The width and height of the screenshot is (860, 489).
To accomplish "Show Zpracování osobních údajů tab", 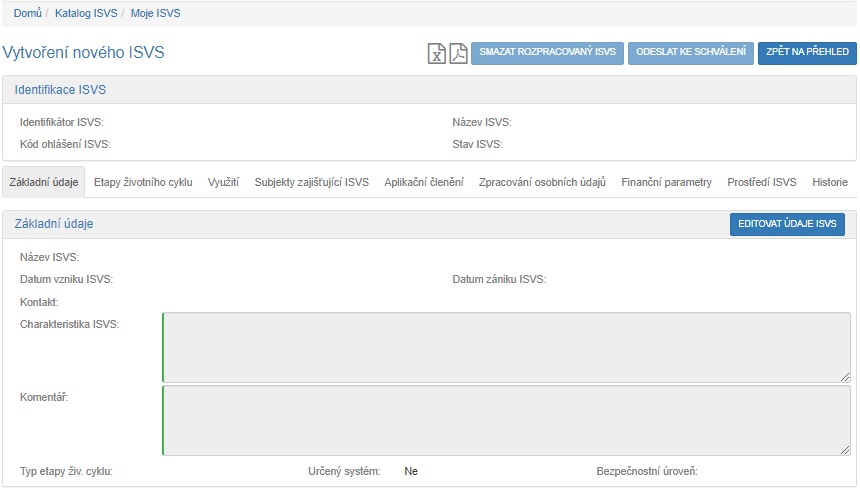I will pyautogui.click(x=542, y=182).
